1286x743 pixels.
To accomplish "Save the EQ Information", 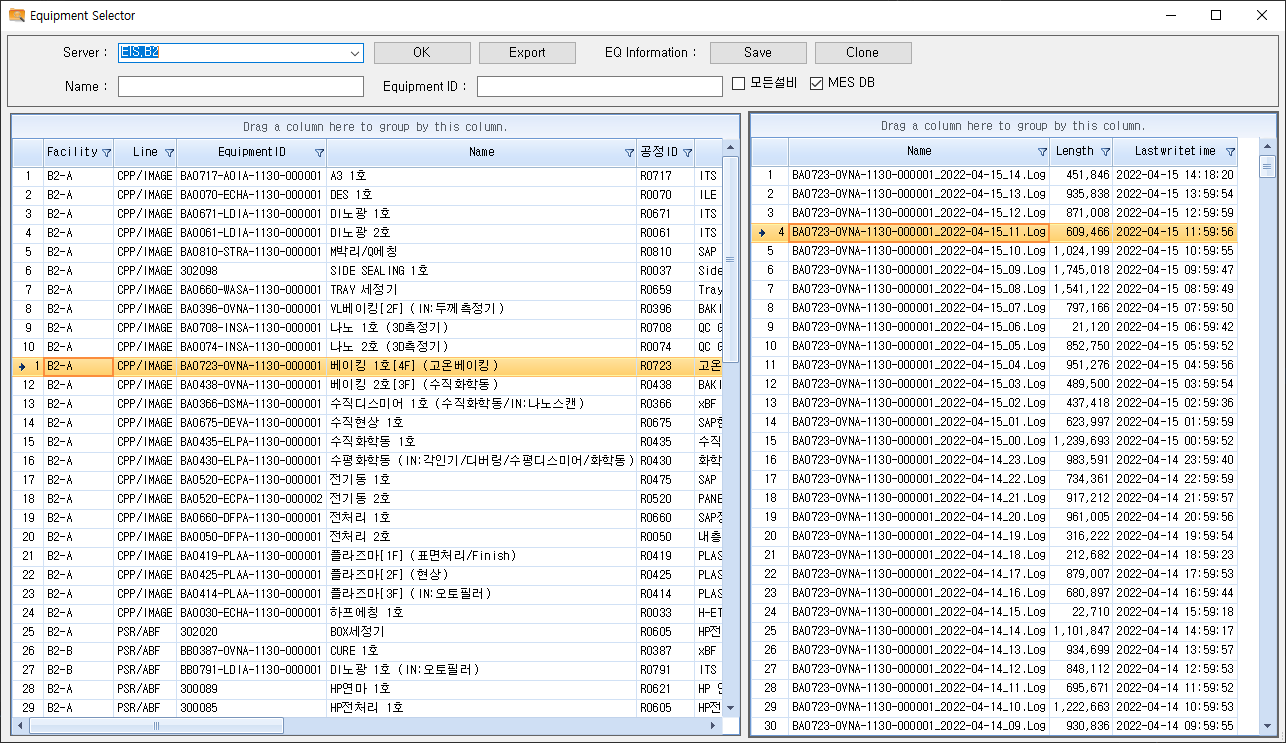I will click(x=757, y=53).
